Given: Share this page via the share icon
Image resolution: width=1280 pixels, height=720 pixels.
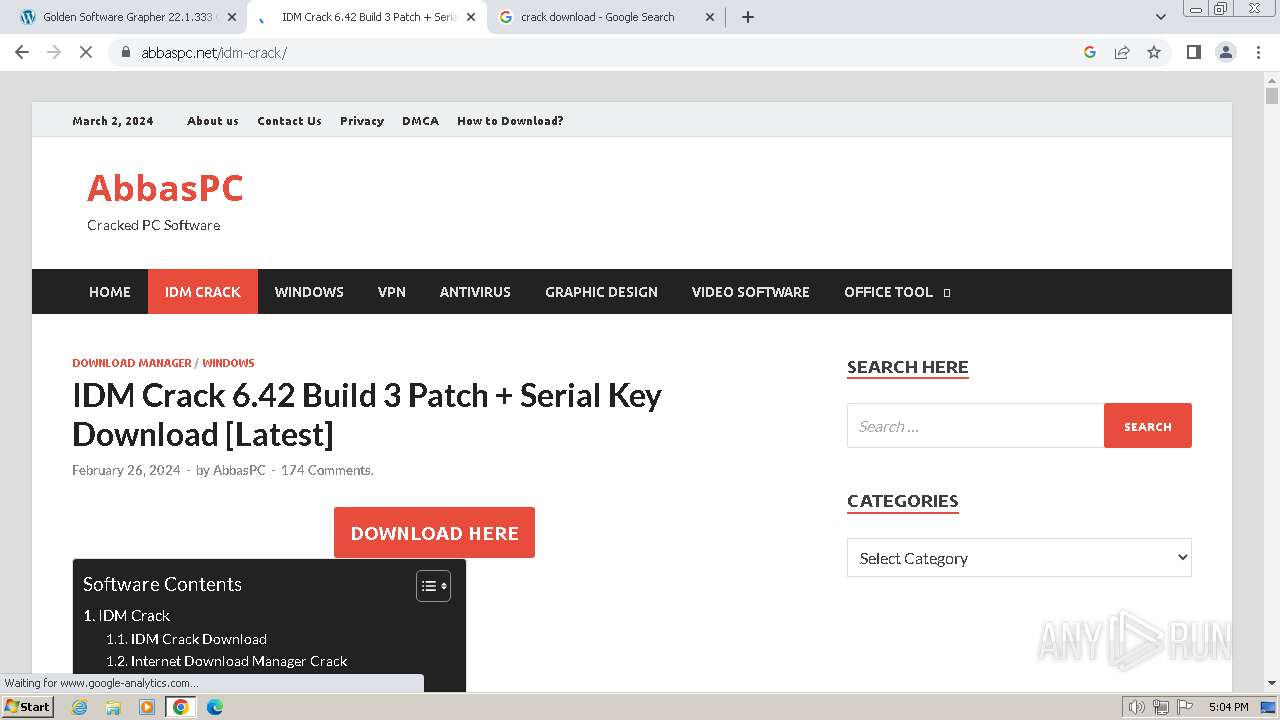Looking at the screenshot, I should click(x=1122, y=52).
